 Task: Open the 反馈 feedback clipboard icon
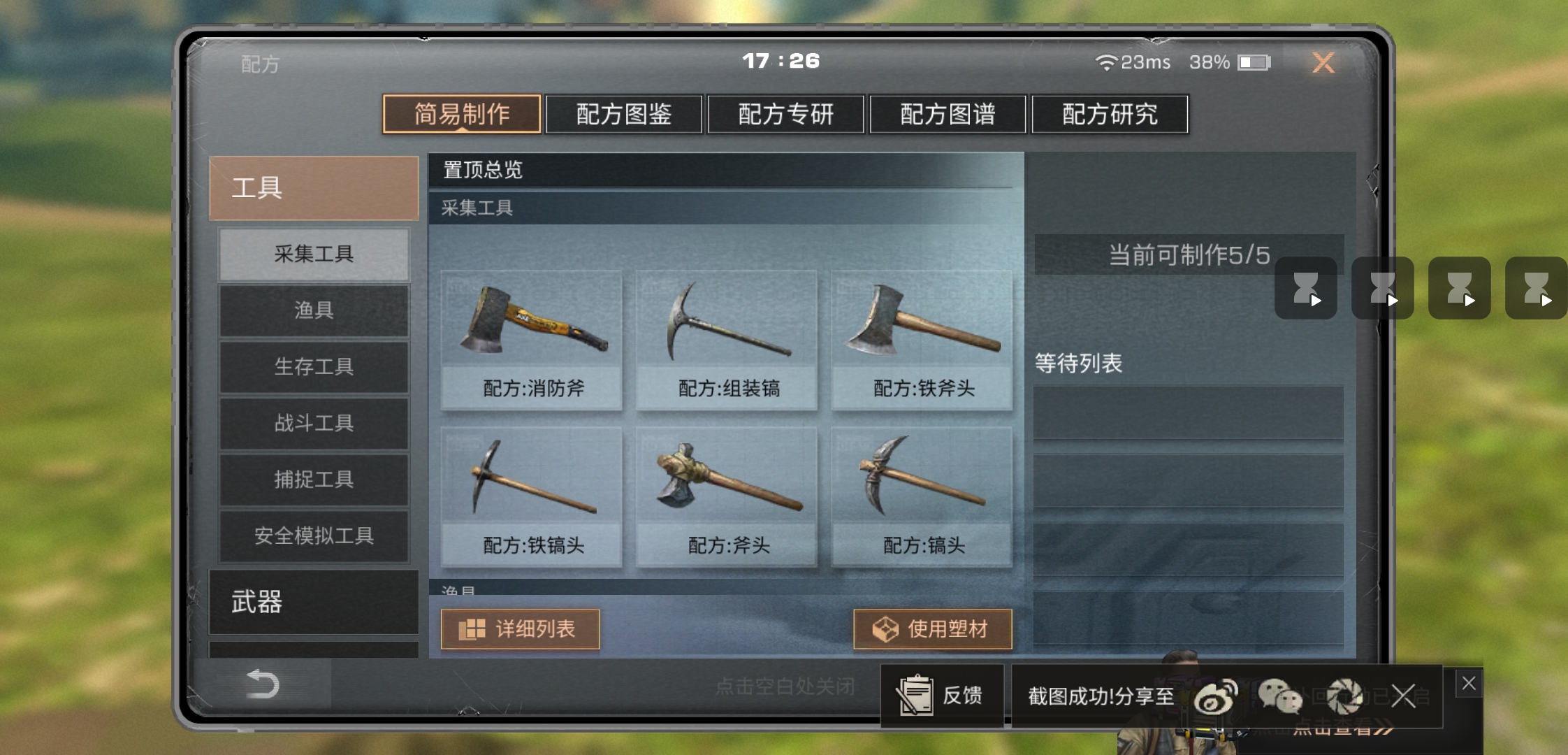(x=915, y=695)
